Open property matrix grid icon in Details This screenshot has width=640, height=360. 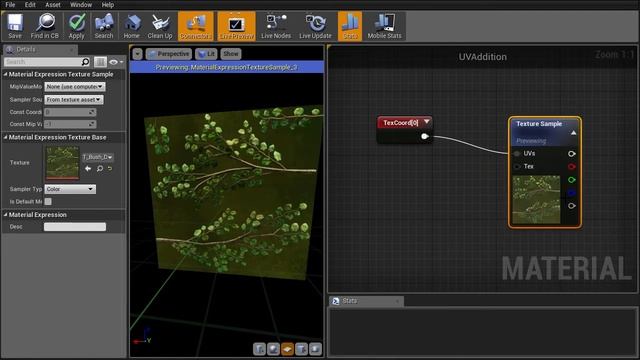coord(100,62)
